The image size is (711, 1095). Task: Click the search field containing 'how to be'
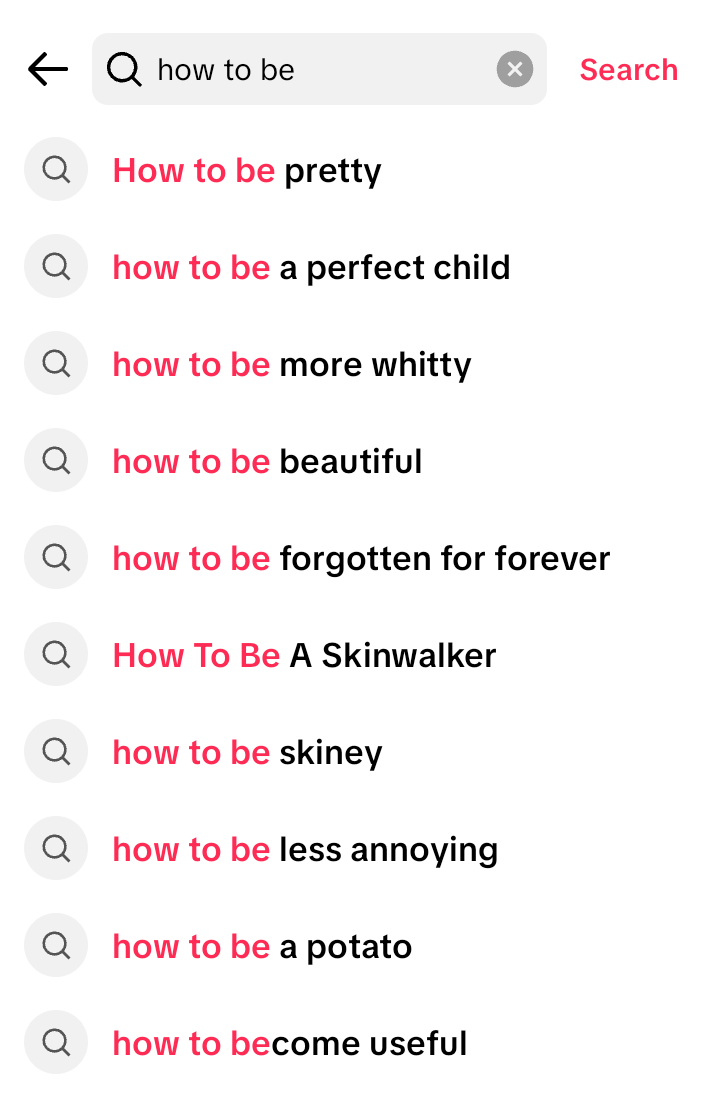coord(320,70)
